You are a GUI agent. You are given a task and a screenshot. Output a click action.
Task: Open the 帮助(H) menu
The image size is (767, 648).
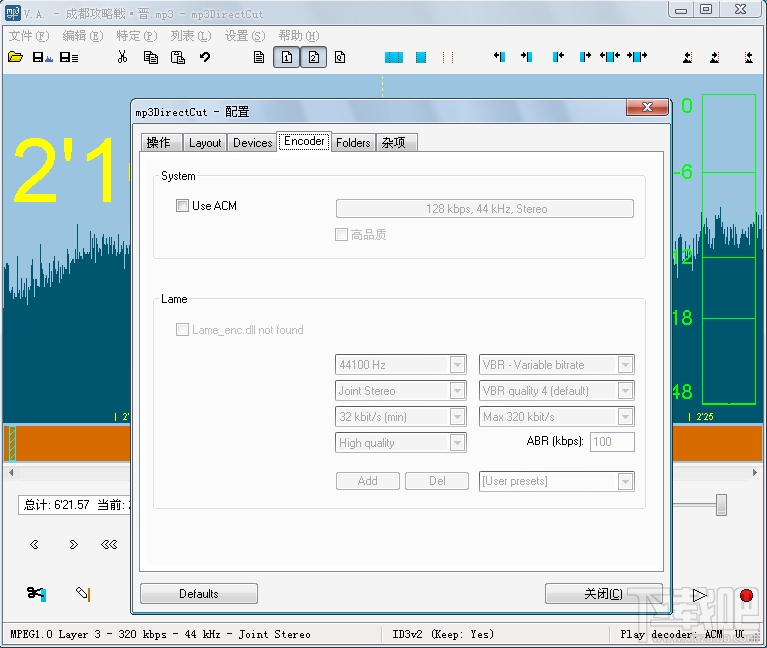(x=299, y=36)
